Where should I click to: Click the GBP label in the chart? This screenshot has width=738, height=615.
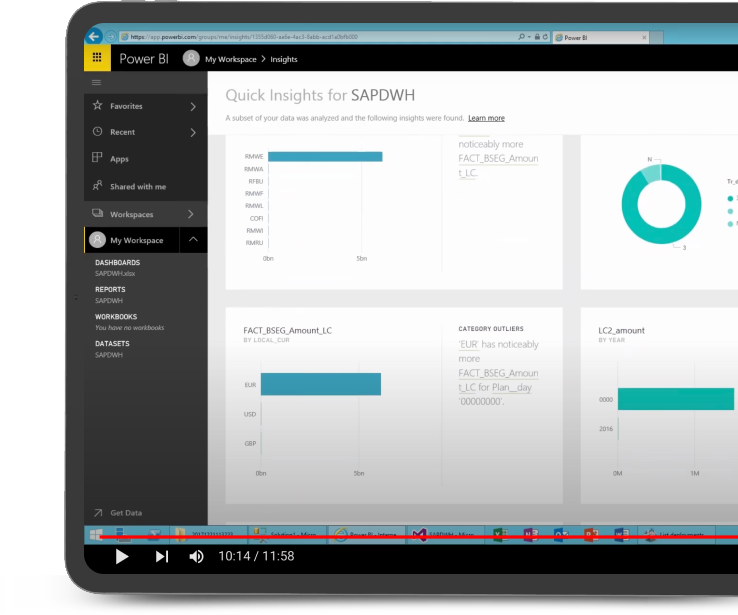tap(250, 443)
